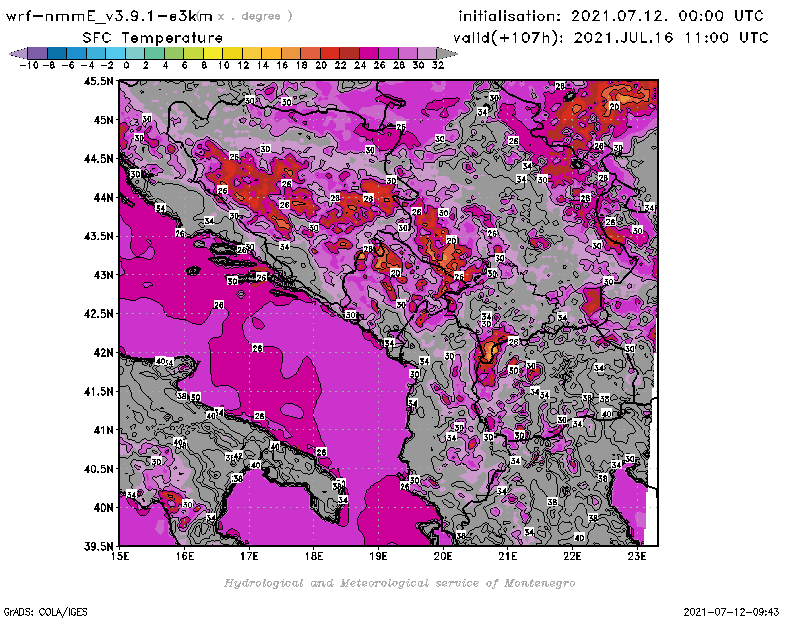Click the 'wrf-nmmE_v3.9.1-e3km' model label
This screenshot has width=800, height=618.
pos(109,16)
